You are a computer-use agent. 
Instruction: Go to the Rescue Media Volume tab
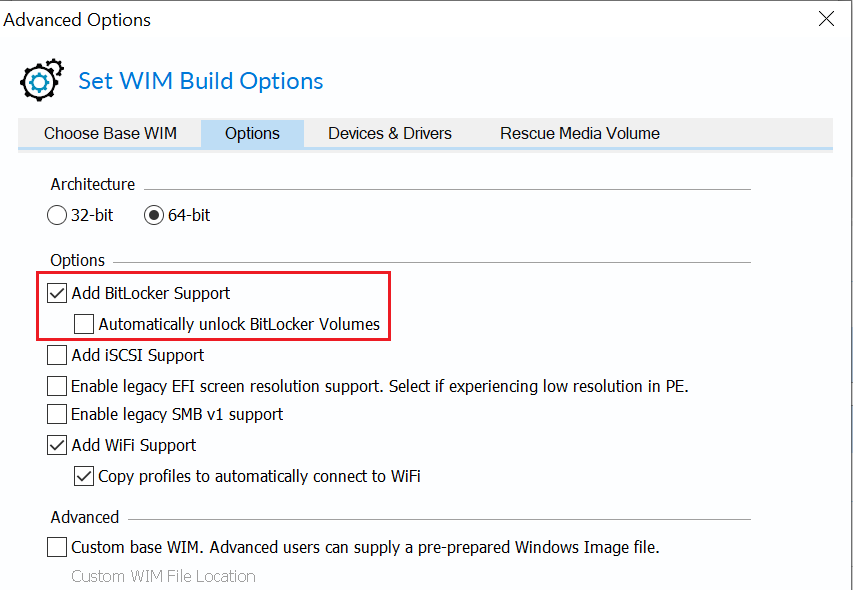pyautogui.click(x=580, y=133)
